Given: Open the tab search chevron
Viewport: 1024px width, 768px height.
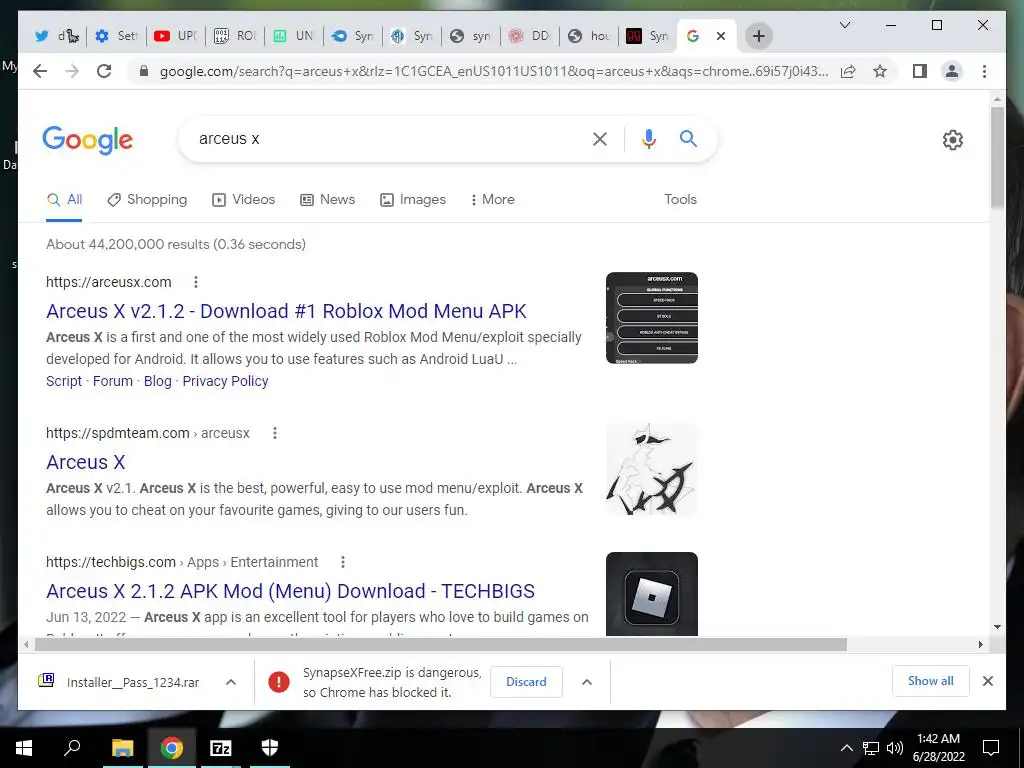Looking at the screenshot, I should pyautogui.click(x=844, y=25).
